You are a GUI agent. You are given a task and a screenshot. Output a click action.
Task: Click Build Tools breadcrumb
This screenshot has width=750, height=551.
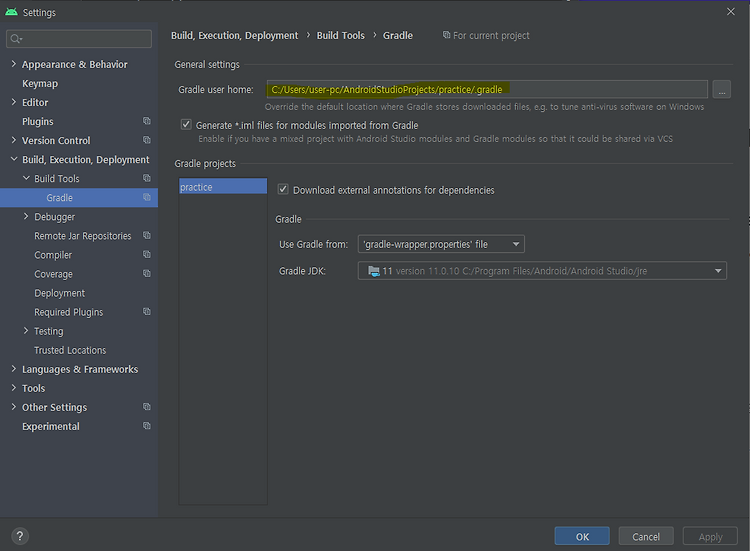point(341,35)
